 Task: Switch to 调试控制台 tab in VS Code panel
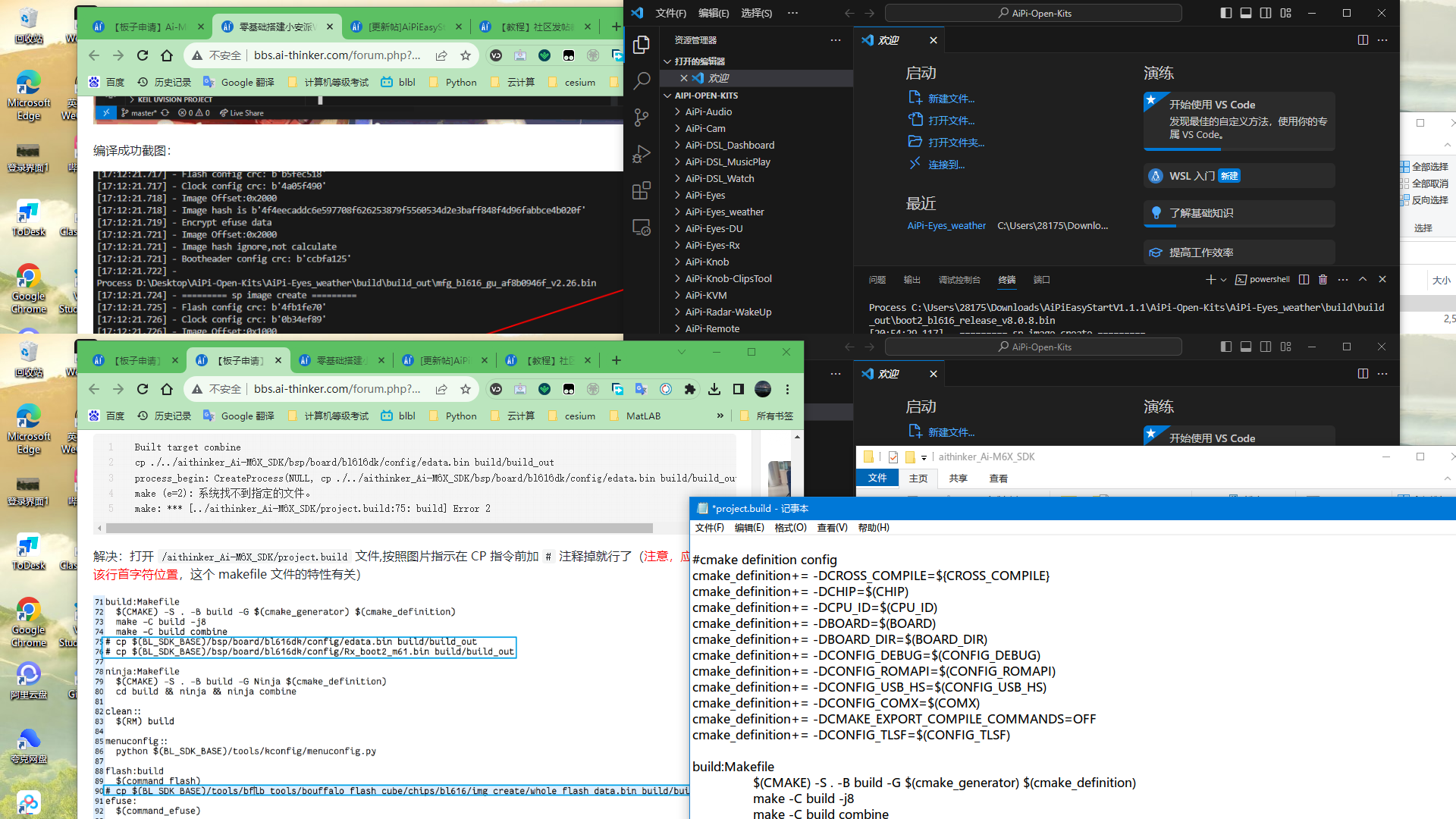(959, 280)
